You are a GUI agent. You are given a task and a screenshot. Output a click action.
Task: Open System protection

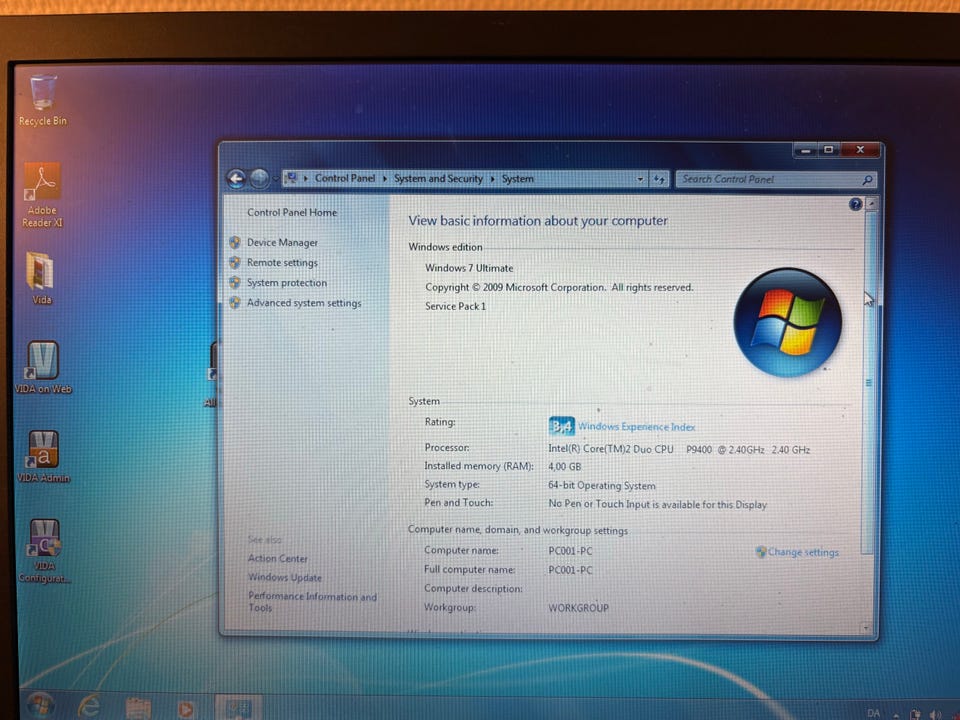pyautogui.click(x=287, y=283)
